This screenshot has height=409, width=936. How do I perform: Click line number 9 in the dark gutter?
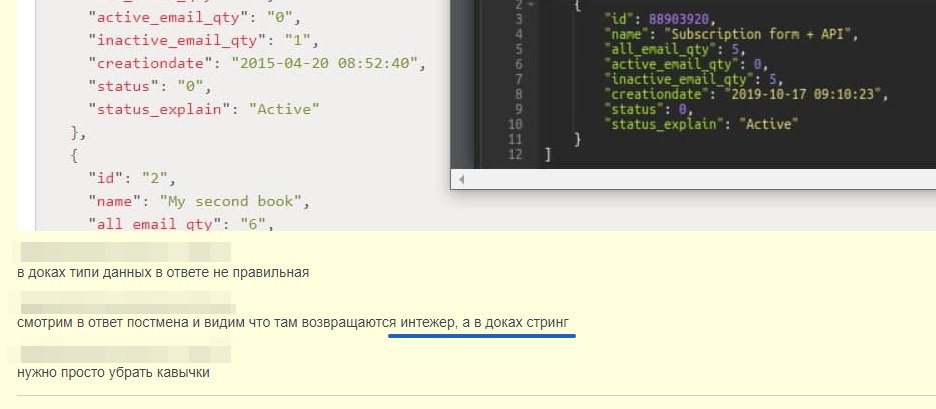point(518,109)
